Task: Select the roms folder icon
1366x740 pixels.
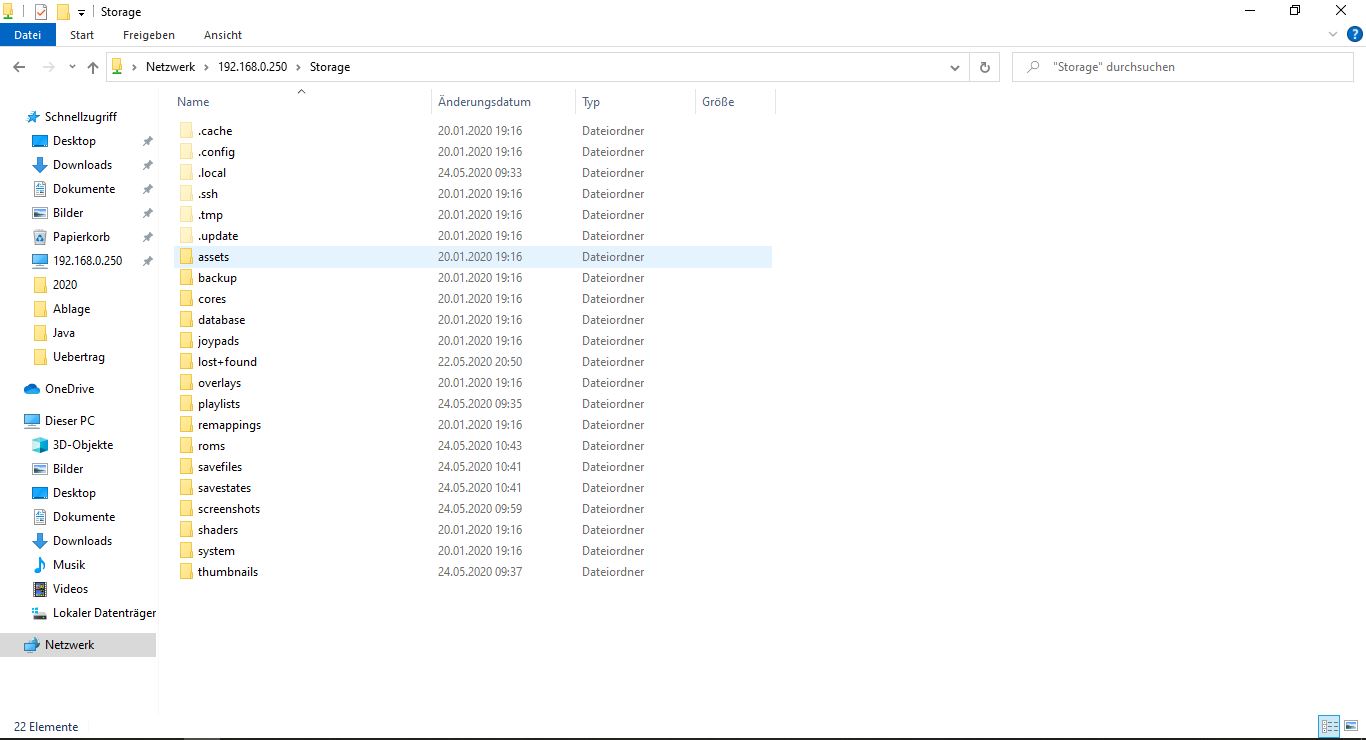Action: tap(185, 446)
